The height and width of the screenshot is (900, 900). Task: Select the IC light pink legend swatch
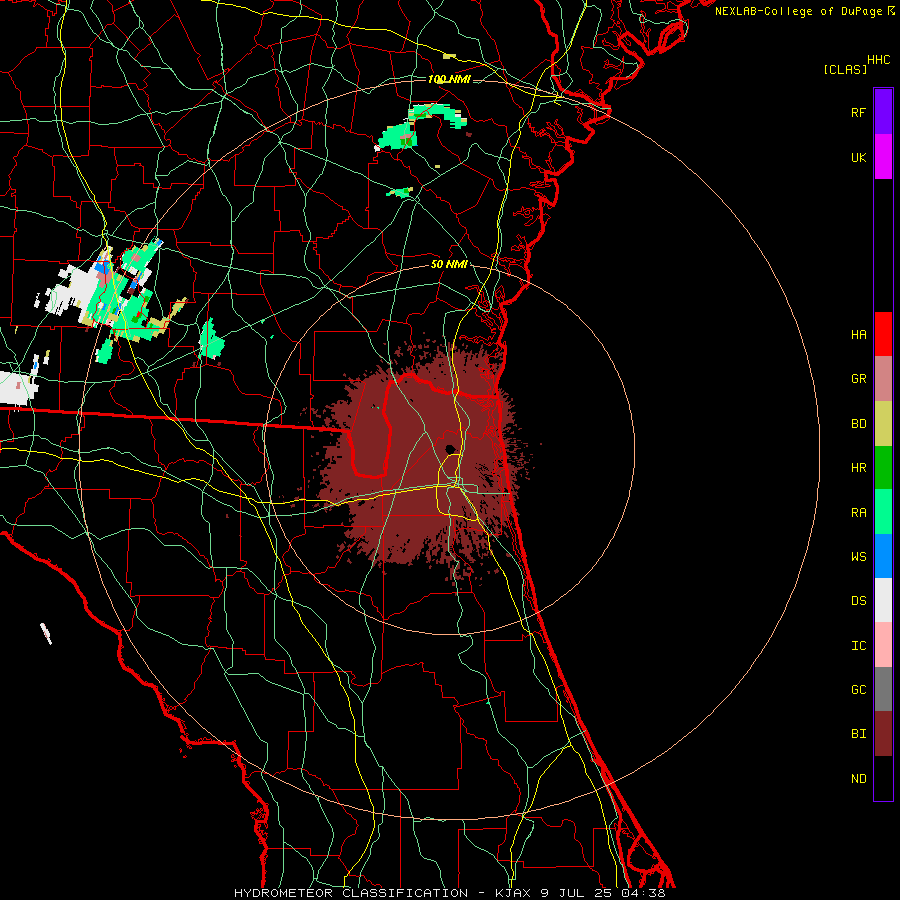(883, 645)
